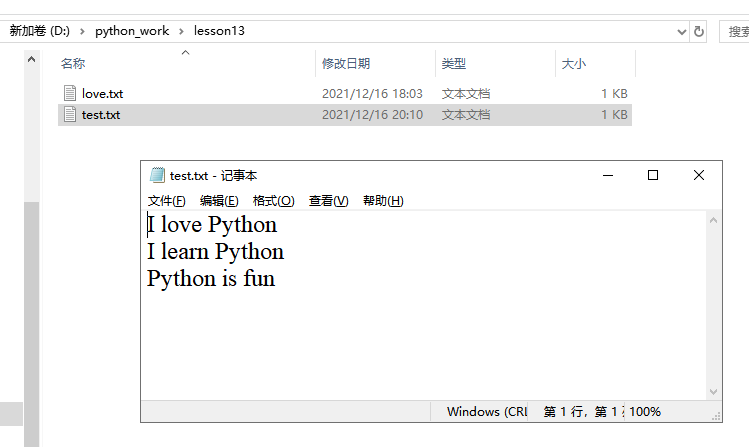The image size is (749, 447).
Task: Click the Notepad scroll down arrow
Action: [714, 392]
